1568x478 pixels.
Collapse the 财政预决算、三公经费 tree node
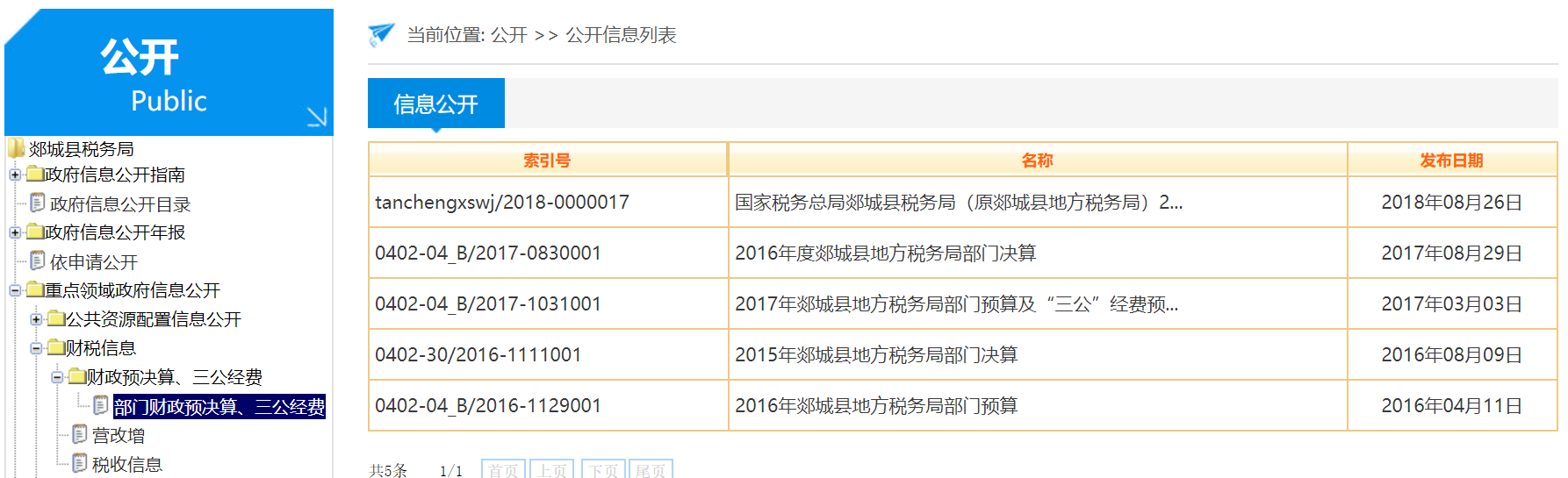click(57, 377)
